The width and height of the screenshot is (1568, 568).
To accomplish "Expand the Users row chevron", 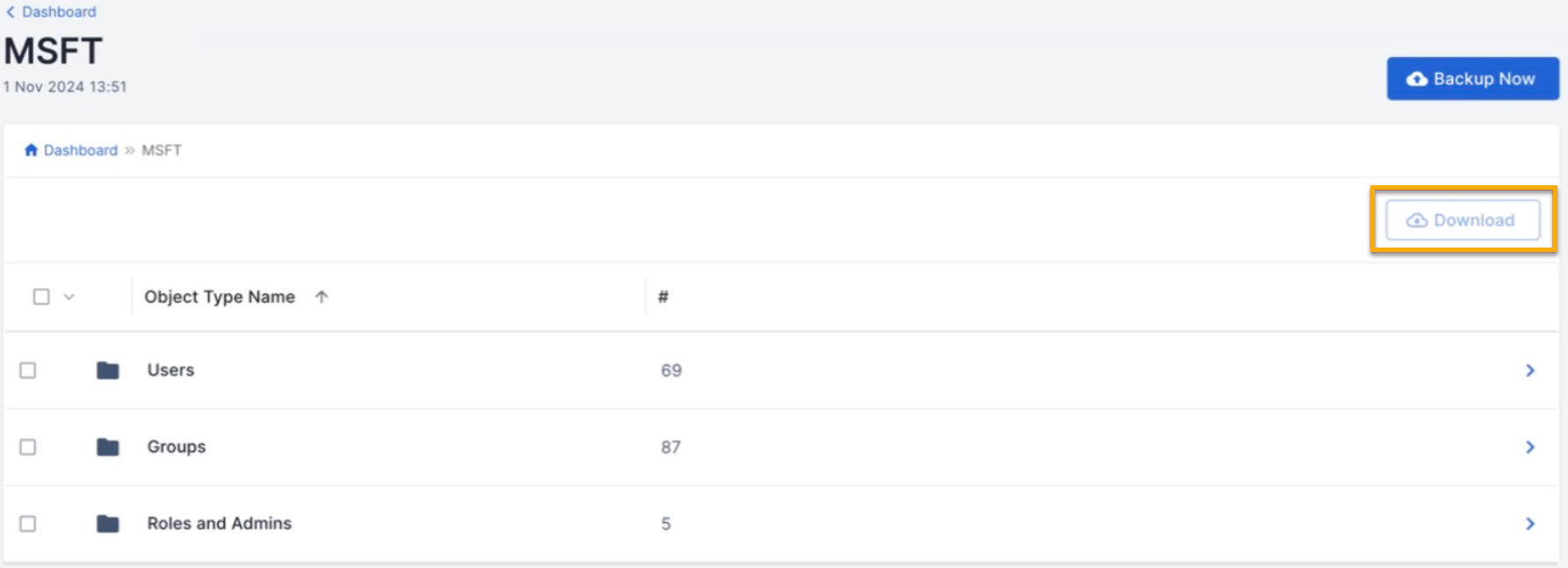I will tap(1529, 370).
